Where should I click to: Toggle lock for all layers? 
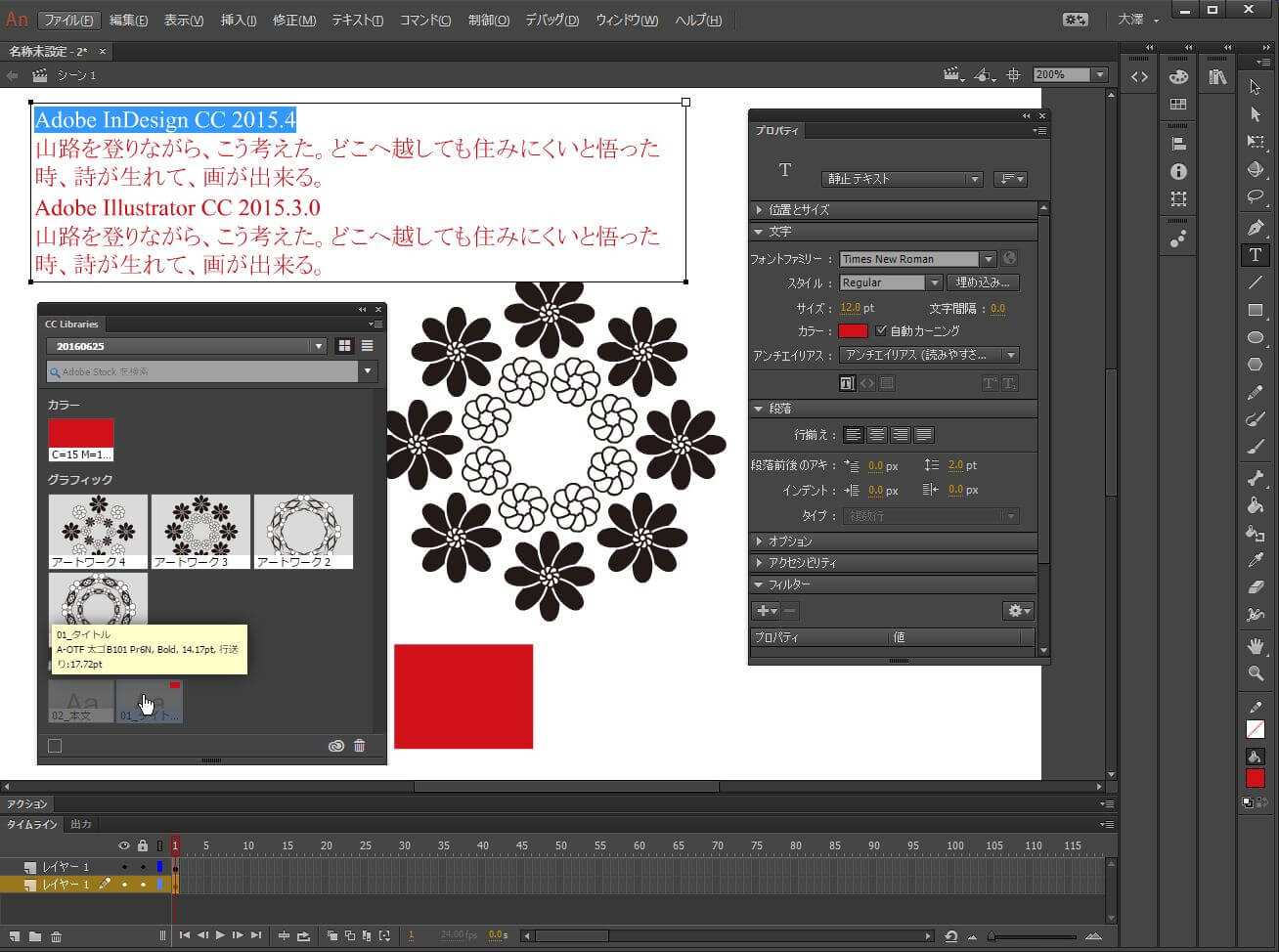pos(142,845)
